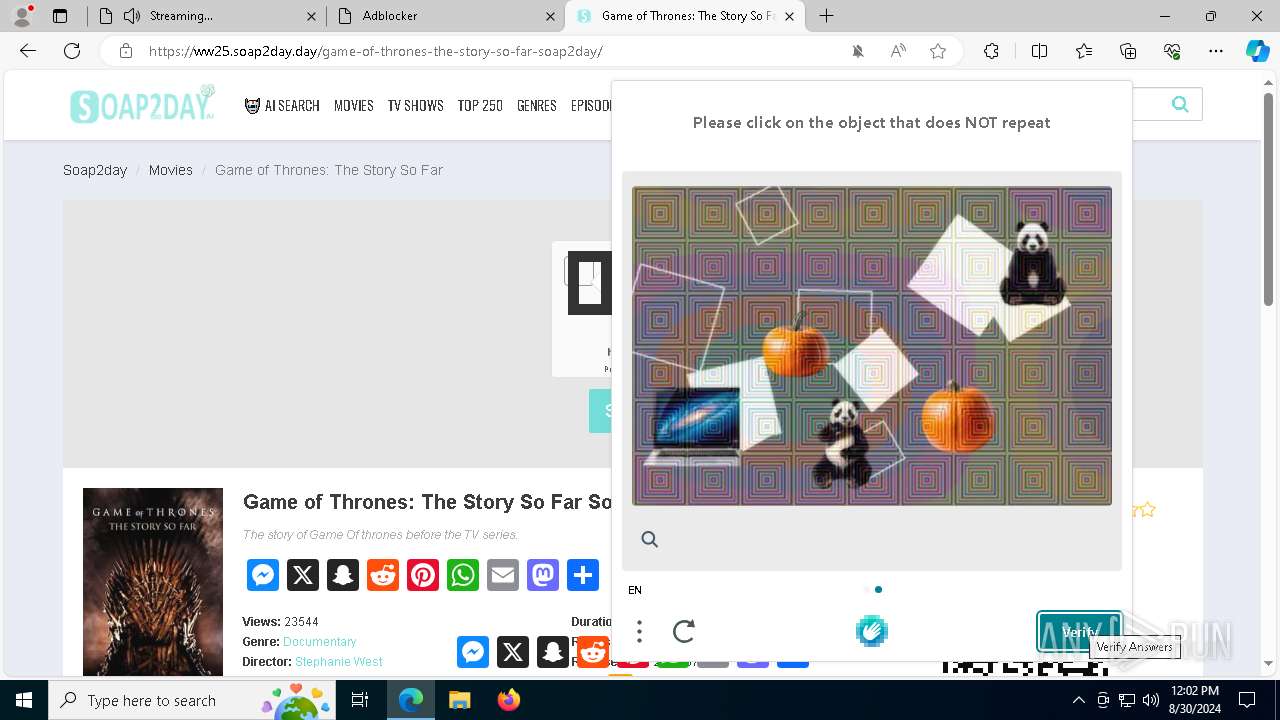1280x720 pixels.
Task: Open the captcha three-dot options menu
Action: [x=639, y=631]
